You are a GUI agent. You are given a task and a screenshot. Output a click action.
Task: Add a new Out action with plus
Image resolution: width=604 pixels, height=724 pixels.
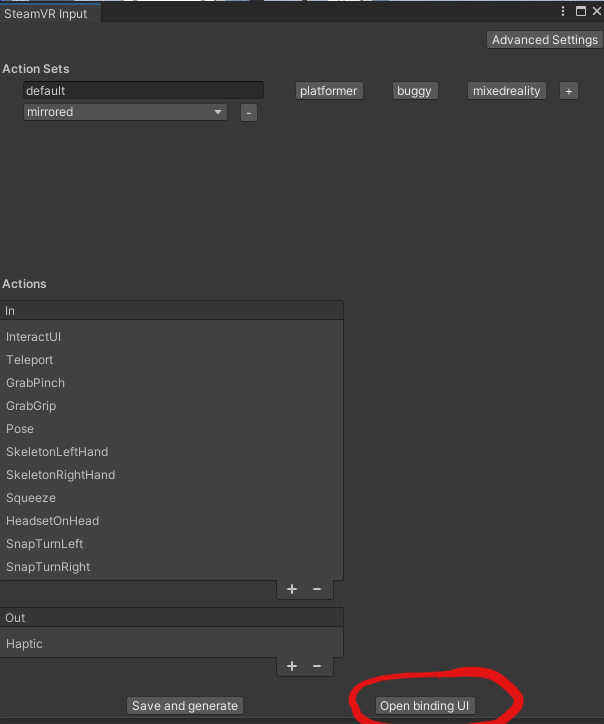pos(292,666)
